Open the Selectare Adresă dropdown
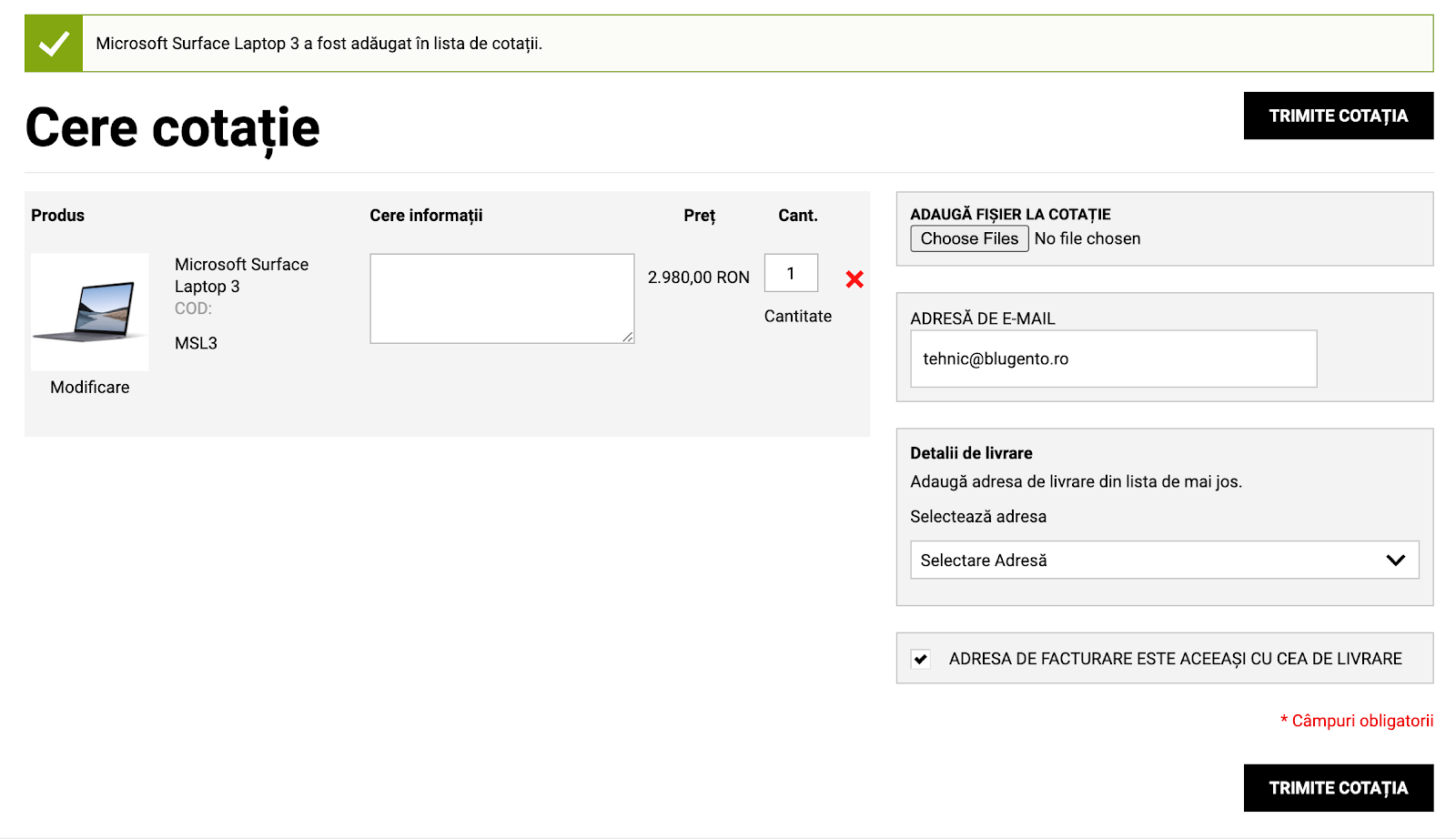Image resolution: width=1456 pixels, height=839 pixels. coord(1164,560)
